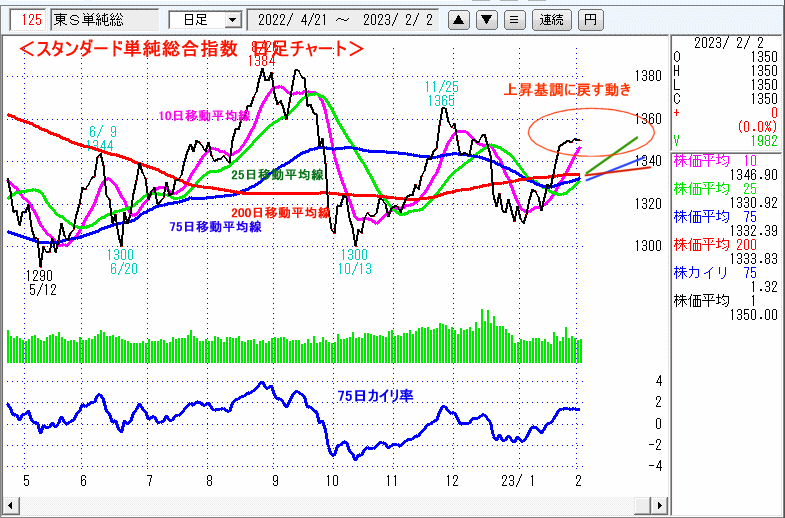Click the up triangle button in toolbar
Image resolution: width=785 pixels, height=518 pixels.
tap(458, 19)
